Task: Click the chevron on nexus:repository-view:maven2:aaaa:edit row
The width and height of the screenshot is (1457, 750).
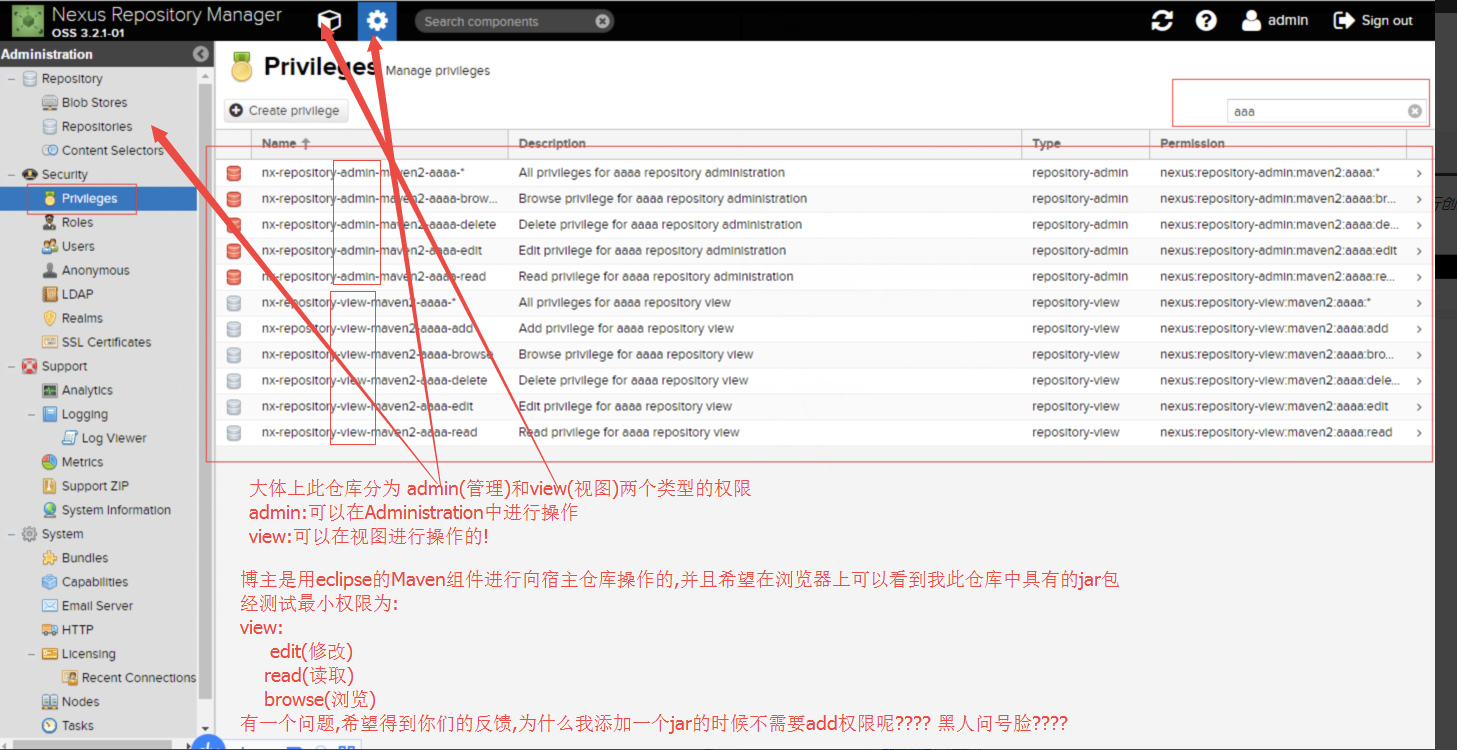Action: click(x=1419, y=407)
